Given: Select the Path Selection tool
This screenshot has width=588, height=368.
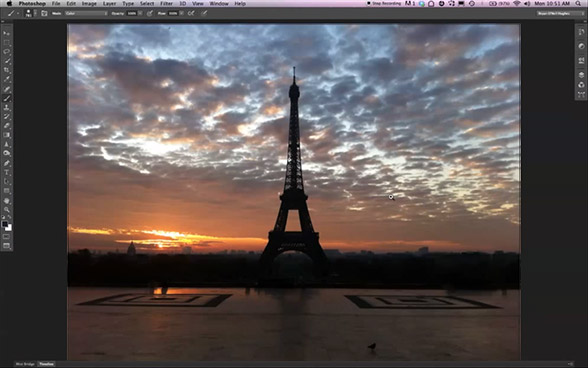Looking at the screenshot, I should pos(7,182).
